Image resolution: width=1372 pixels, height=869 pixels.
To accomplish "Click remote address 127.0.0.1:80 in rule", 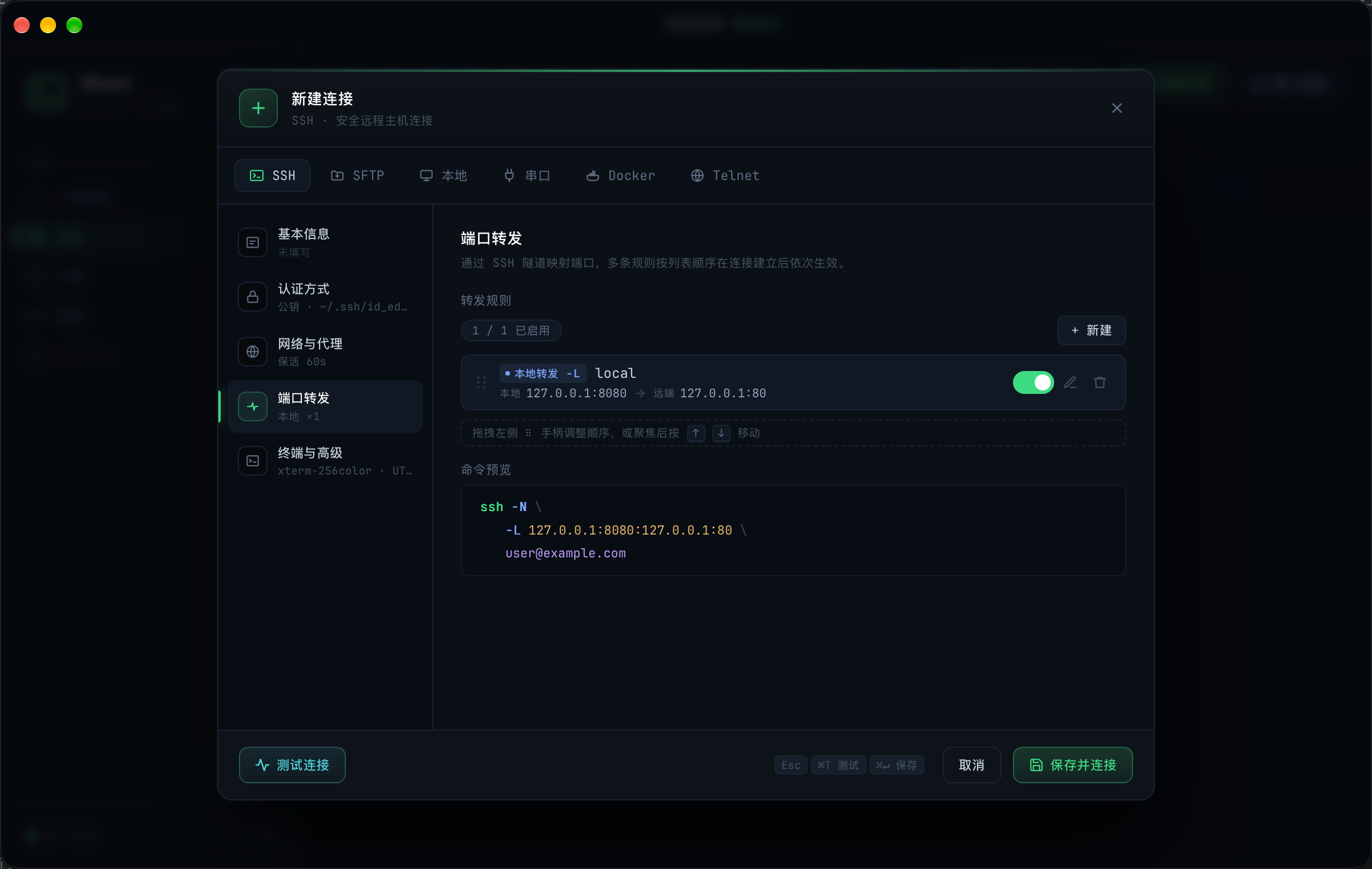I will coord(723,393).
